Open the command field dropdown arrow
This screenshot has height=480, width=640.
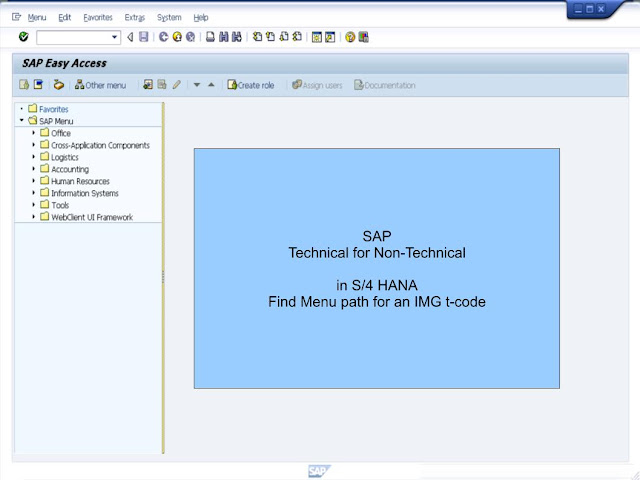pos(115,37)
